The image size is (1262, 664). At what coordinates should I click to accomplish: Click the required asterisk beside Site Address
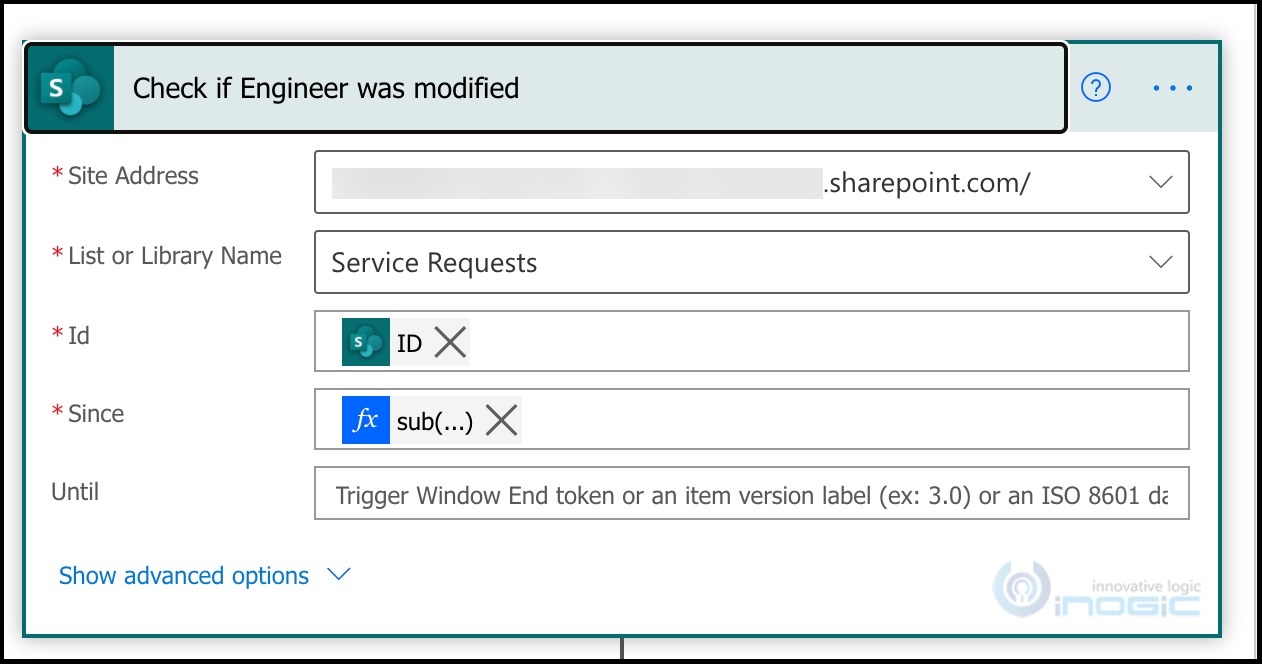[58, 175]
